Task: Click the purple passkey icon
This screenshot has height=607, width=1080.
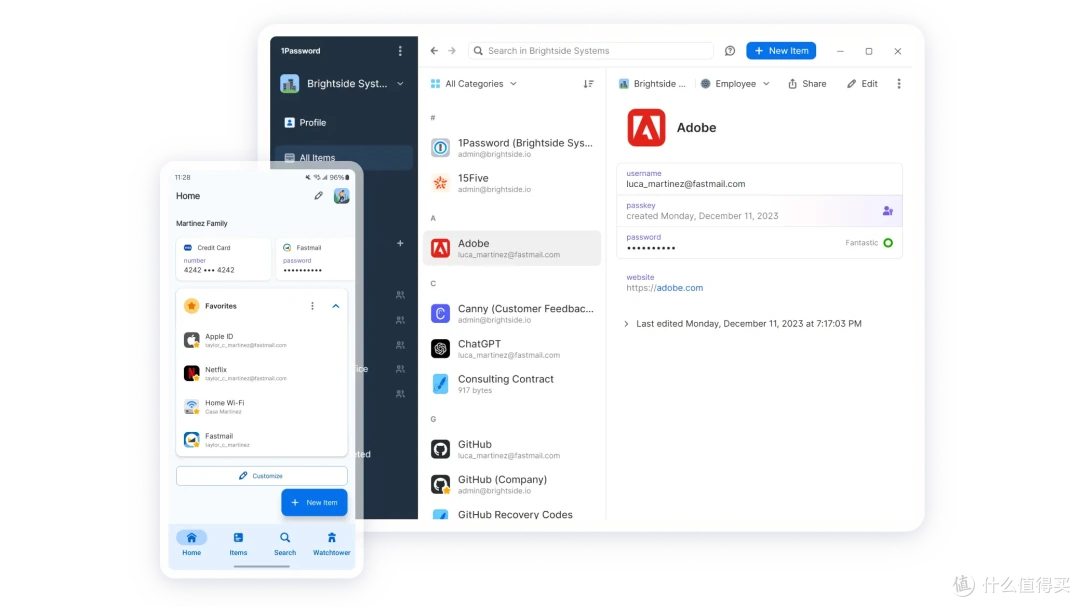Action: 888,211
